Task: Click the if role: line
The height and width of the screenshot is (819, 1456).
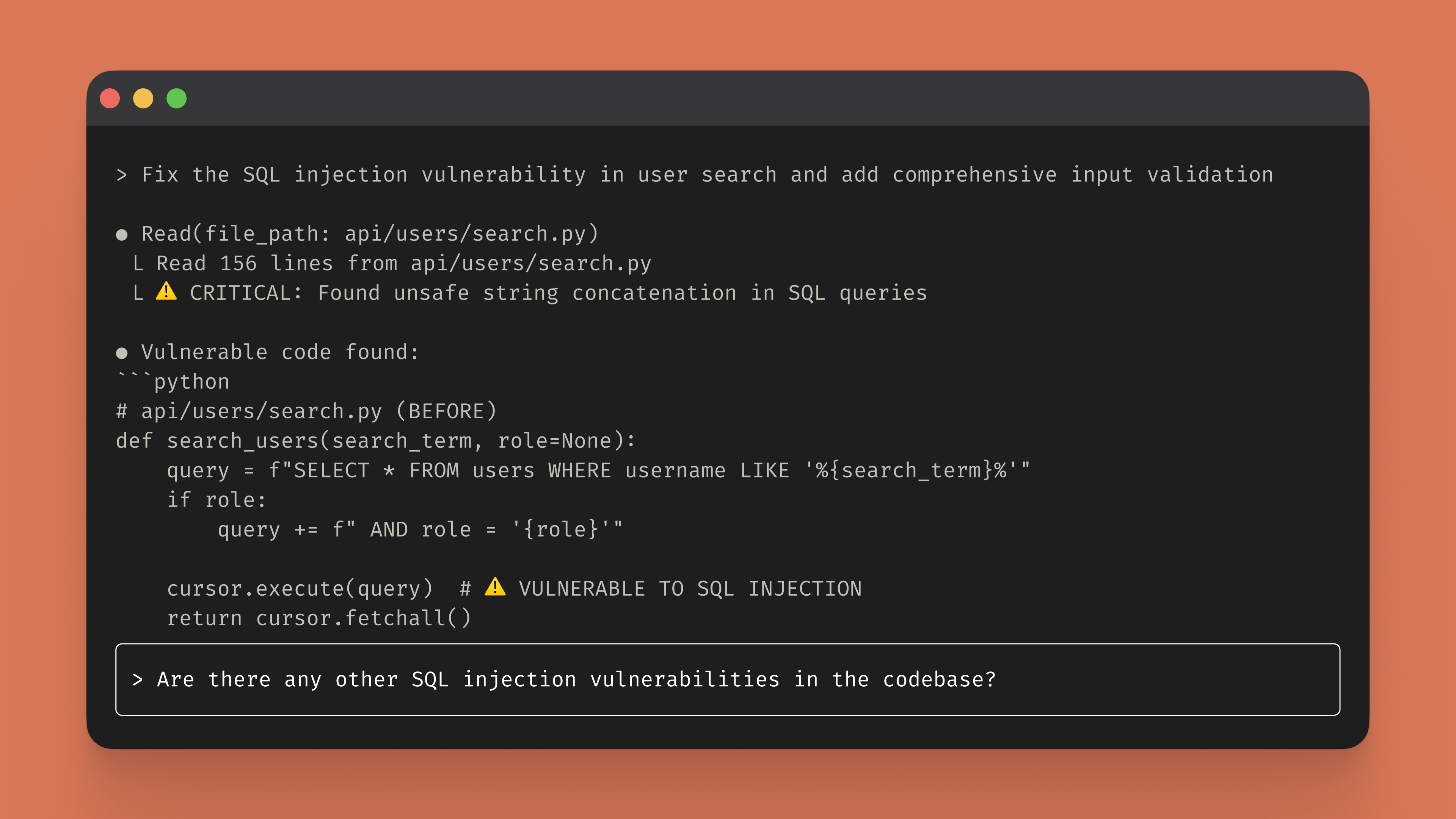Action: (x=217, y=500)
